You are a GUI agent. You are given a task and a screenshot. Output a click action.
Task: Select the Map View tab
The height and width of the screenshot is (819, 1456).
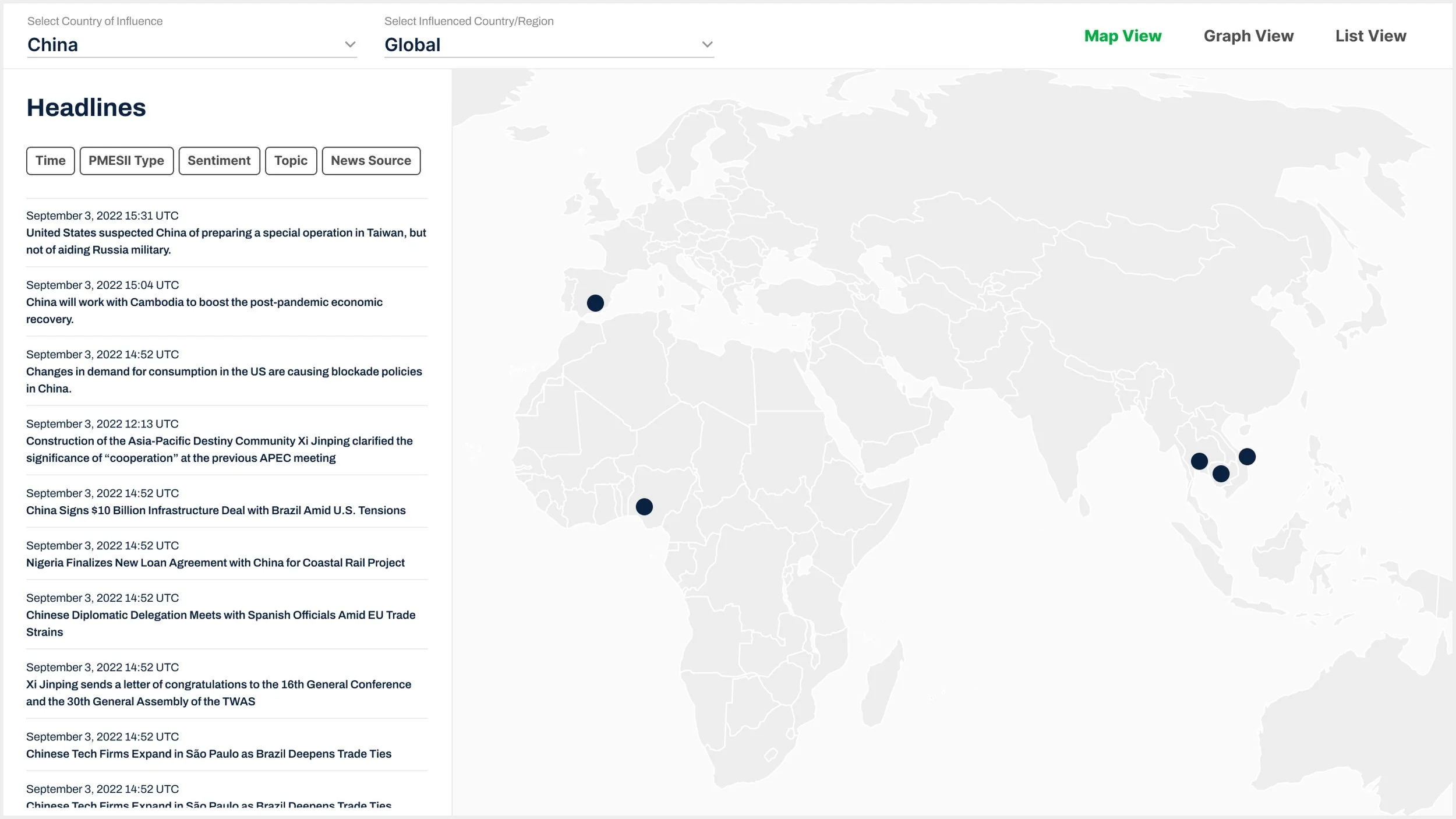tap(1122, 36)
